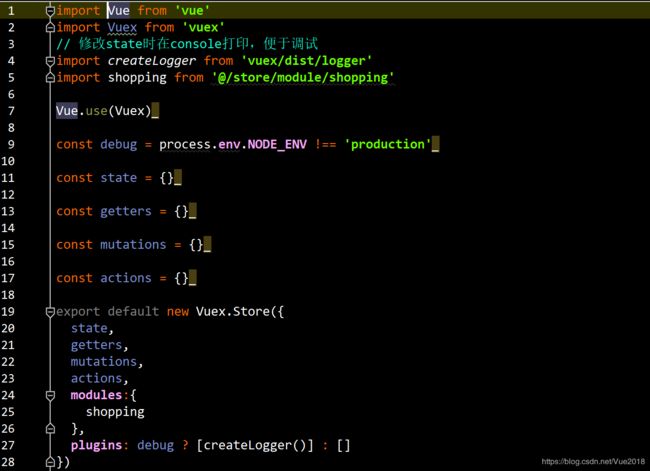
Task: Place cursor on 'Vue' in line 1
Action: click(x=119, y=10)
